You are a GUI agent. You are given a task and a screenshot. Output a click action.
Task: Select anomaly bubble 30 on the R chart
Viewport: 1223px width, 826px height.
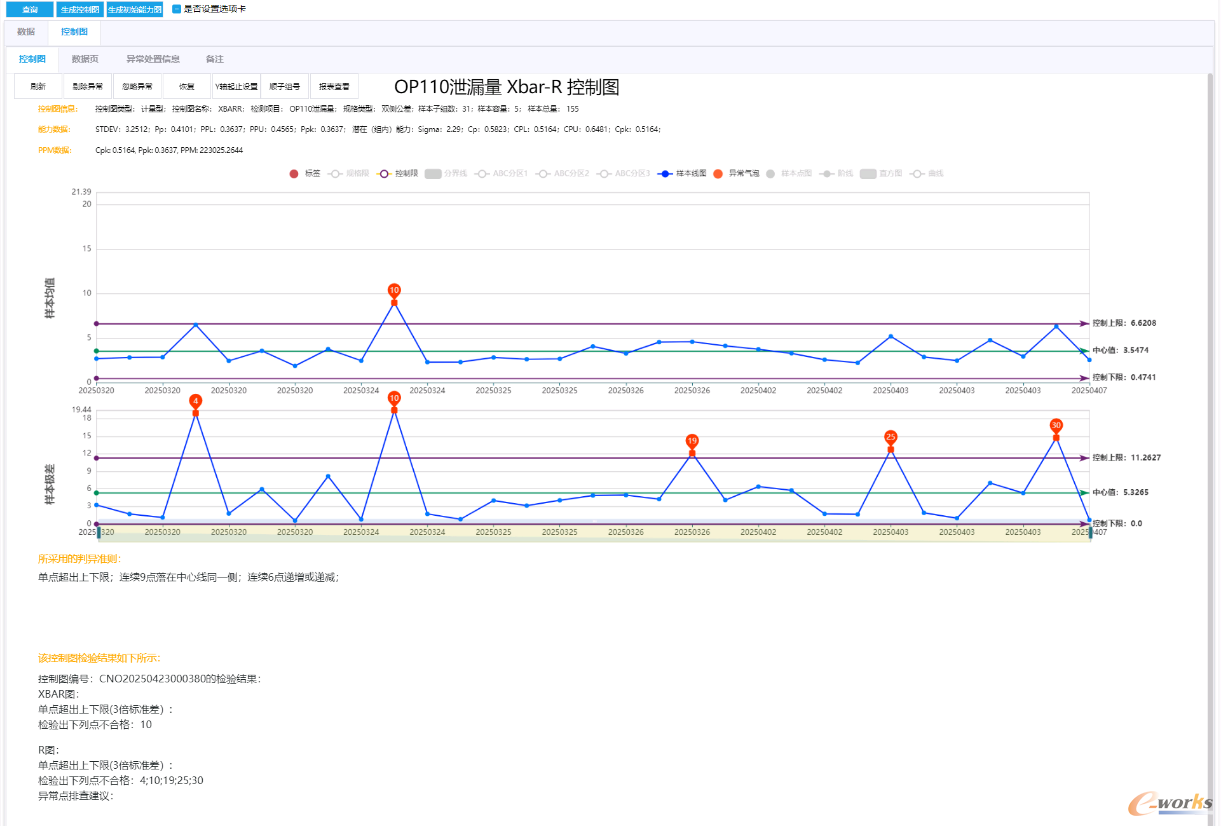pos(1056,425)
